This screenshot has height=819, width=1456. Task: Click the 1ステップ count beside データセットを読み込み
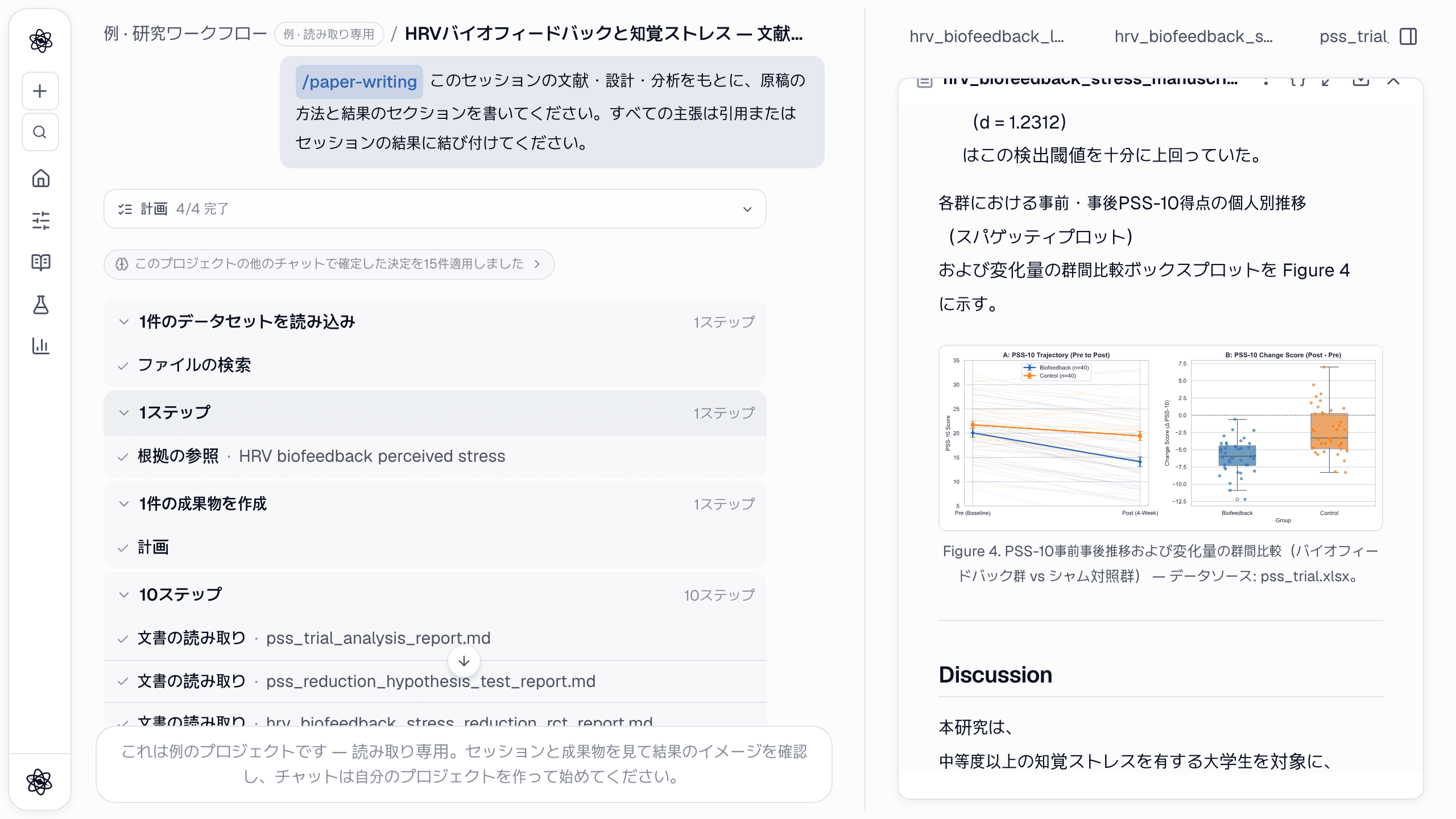(x=723, y=322)
